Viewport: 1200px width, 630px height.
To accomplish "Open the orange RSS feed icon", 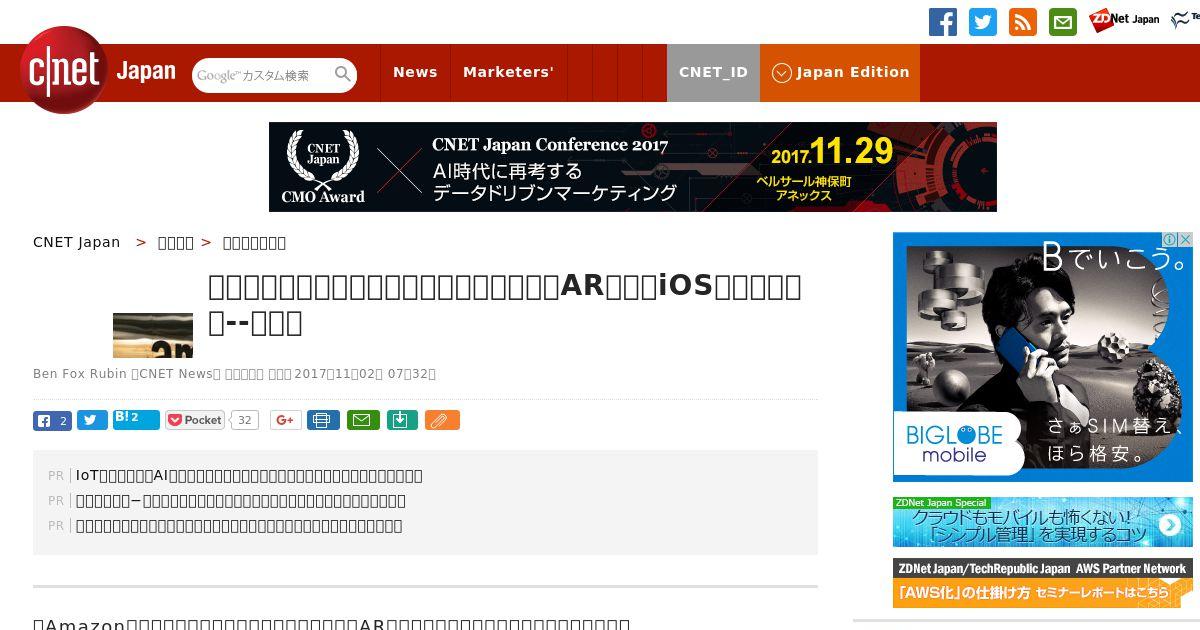I will coord(1023,22).
